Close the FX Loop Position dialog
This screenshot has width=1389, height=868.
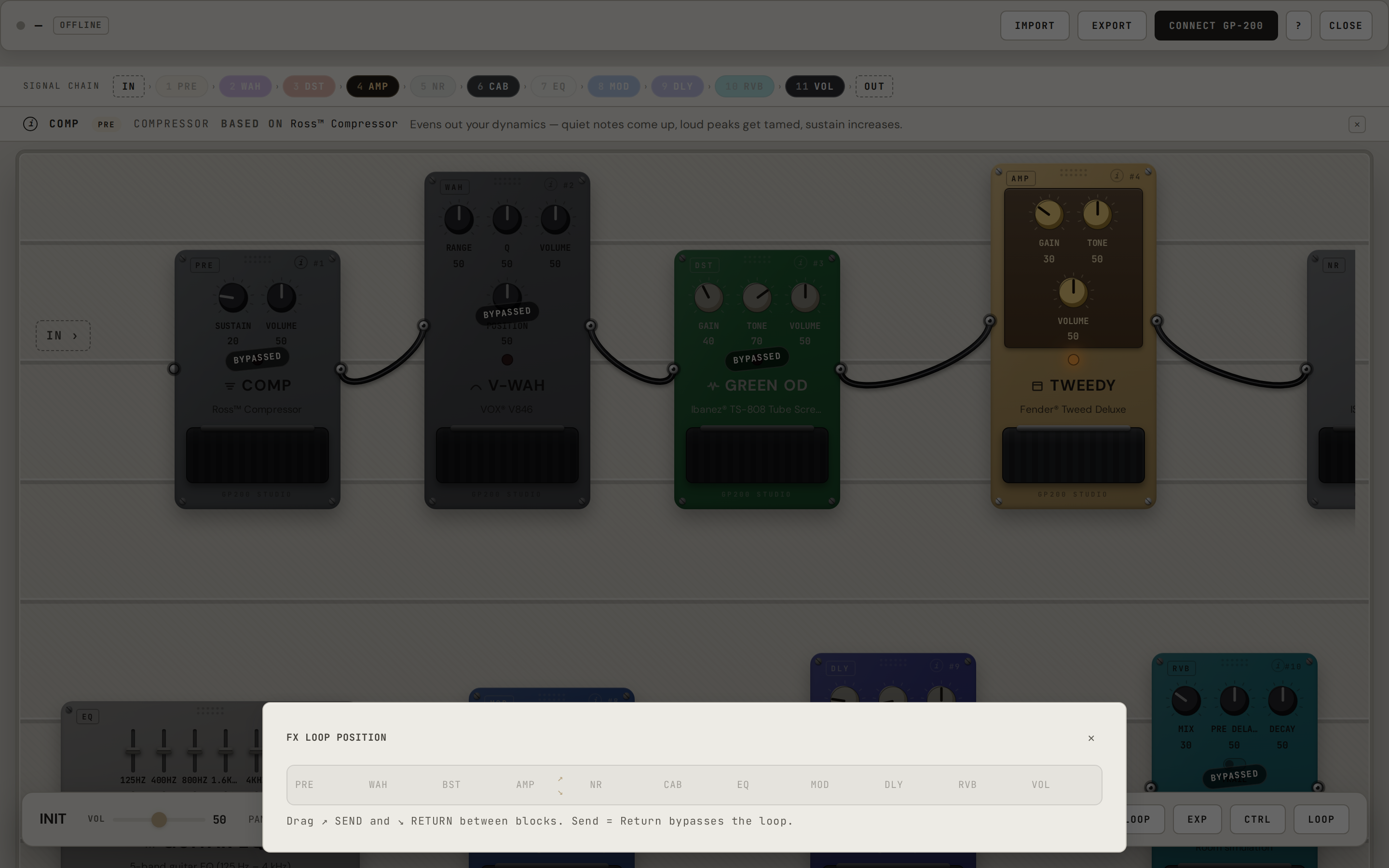(1091, 738)
